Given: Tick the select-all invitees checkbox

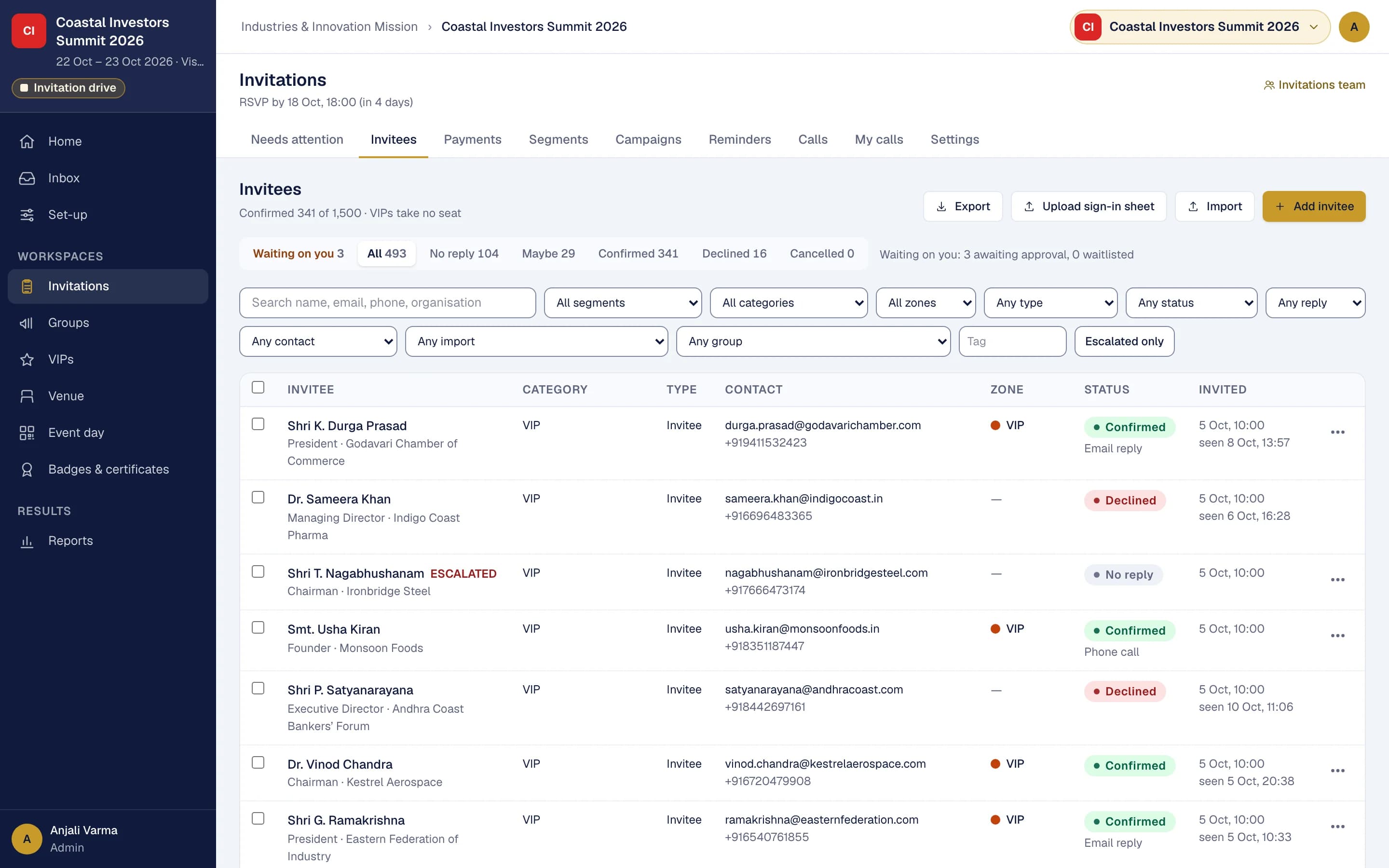Looking at the screenshot, I should (x=259, y=388).
